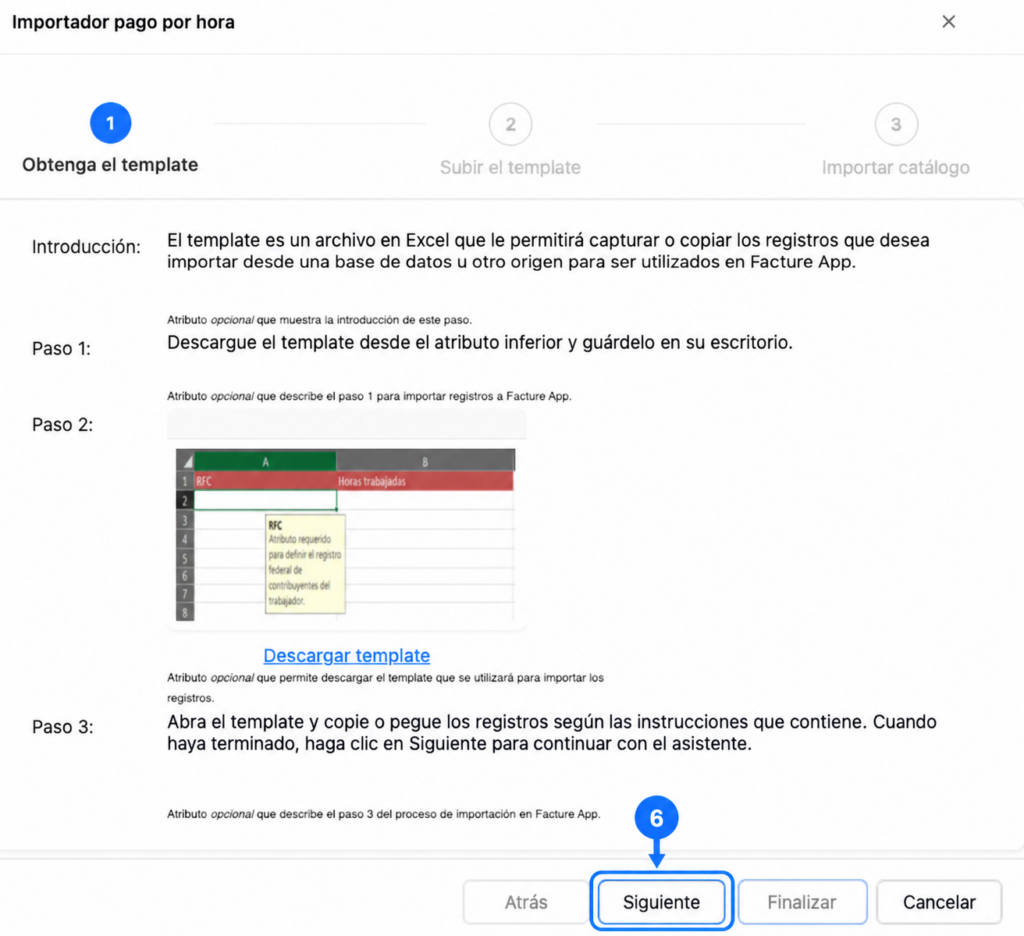Click note 'muestra la introducción de este paso'

tap(376, 320)
